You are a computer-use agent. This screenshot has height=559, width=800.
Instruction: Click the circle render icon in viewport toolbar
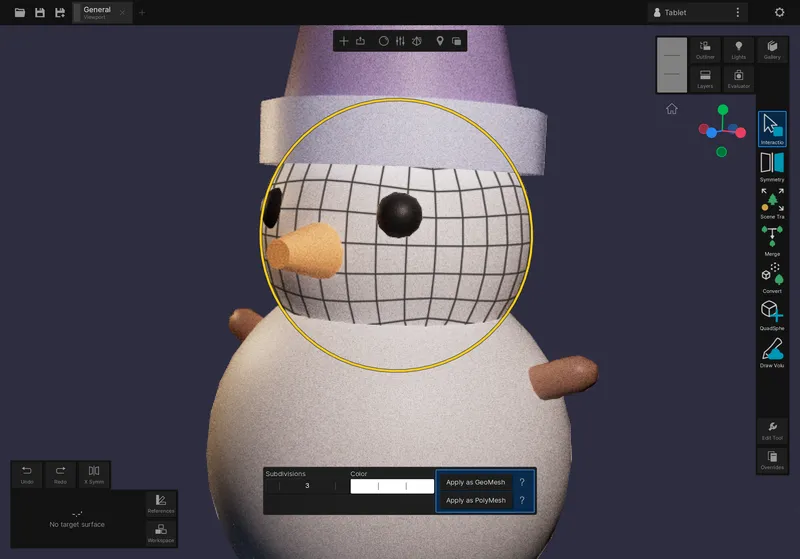384,41
